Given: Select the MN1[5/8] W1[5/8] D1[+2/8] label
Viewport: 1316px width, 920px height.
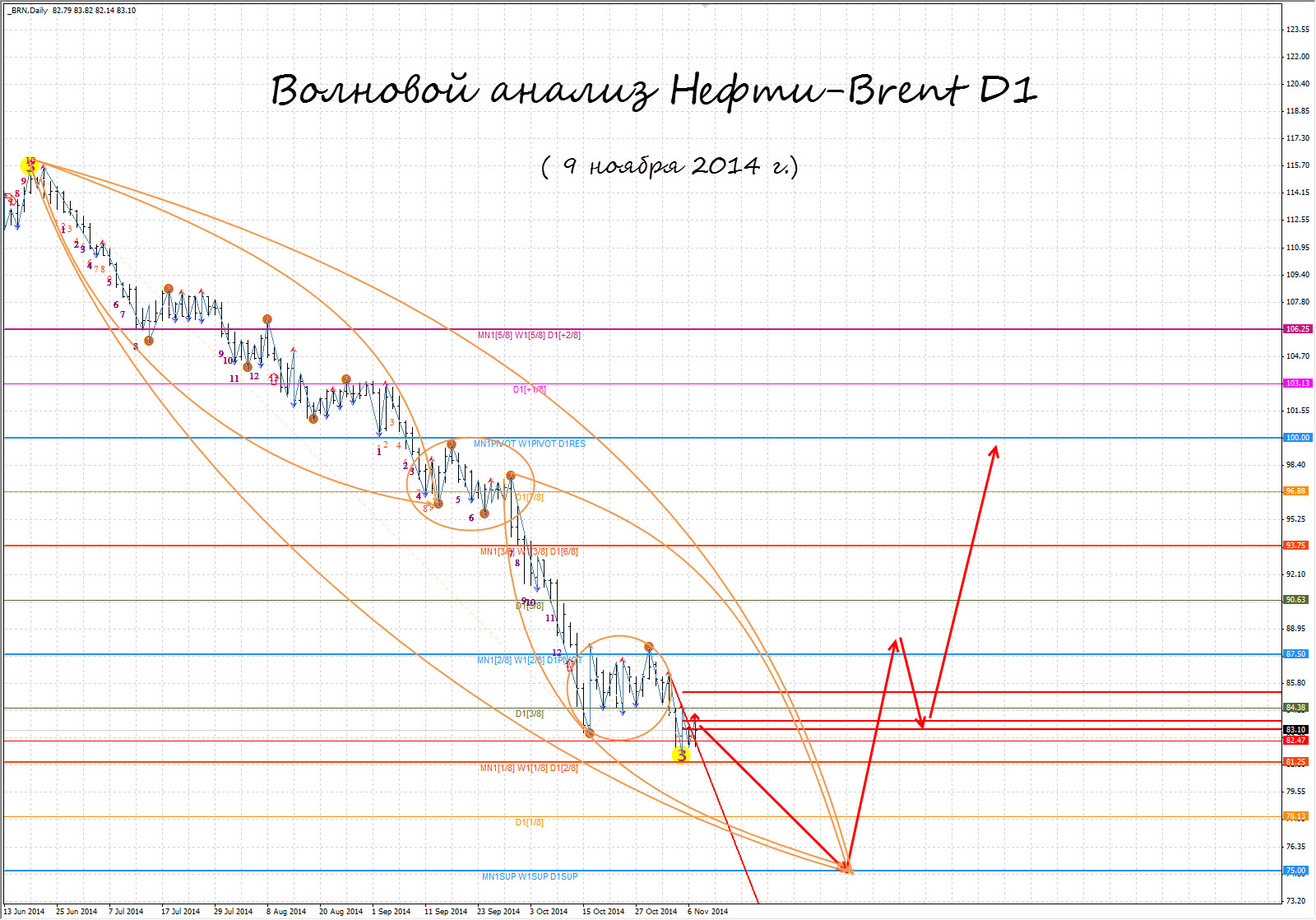Looking at the screenshot, I should 529,336.
